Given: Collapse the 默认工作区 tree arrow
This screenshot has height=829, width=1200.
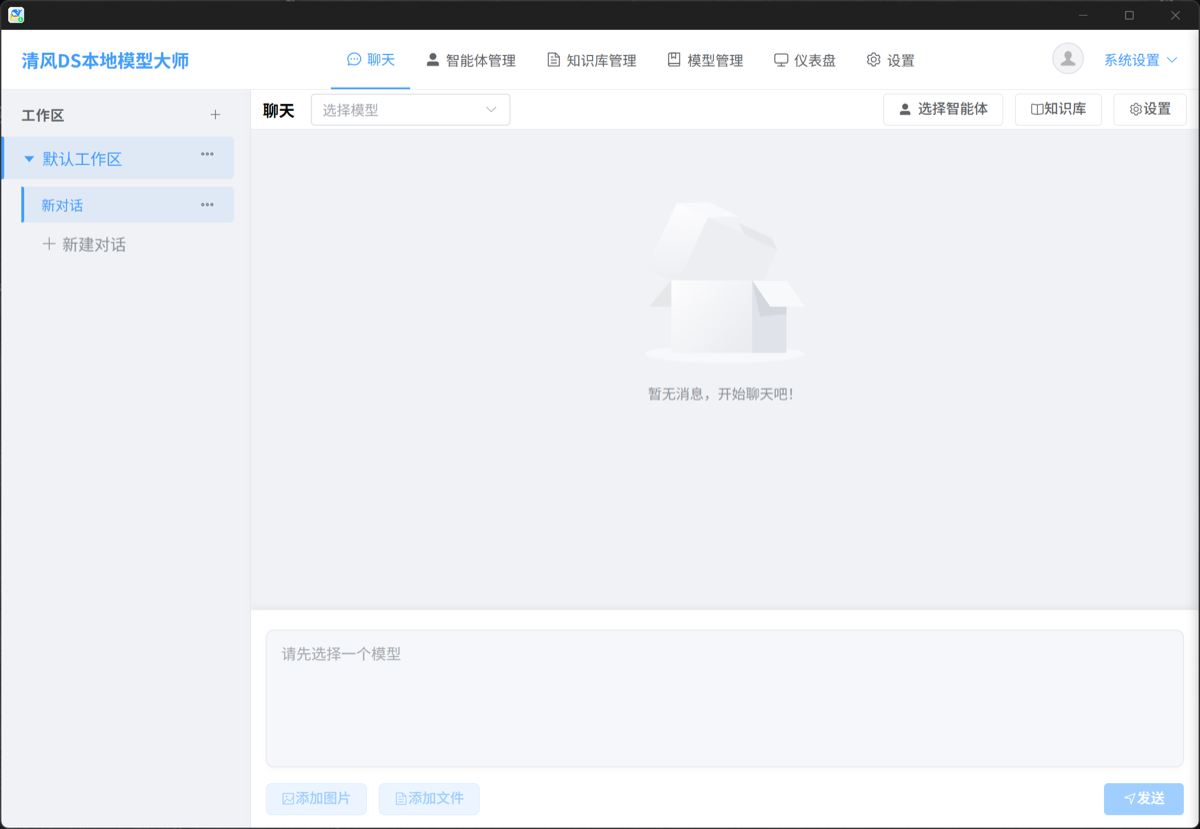Looking at the screenshot, I should [x=29, y=159].
